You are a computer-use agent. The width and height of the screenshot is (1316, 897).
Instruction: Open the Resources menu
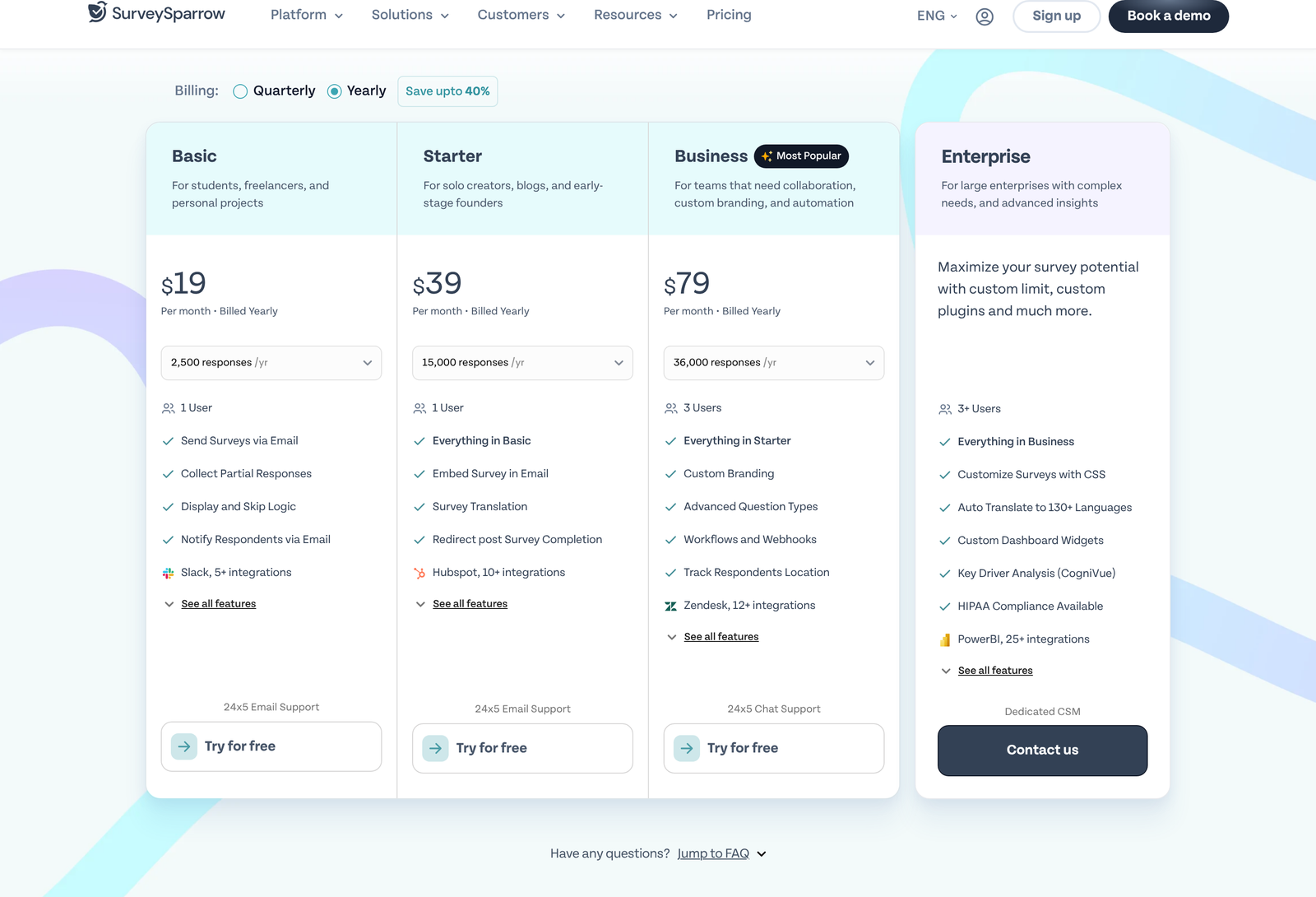point(636,15)
